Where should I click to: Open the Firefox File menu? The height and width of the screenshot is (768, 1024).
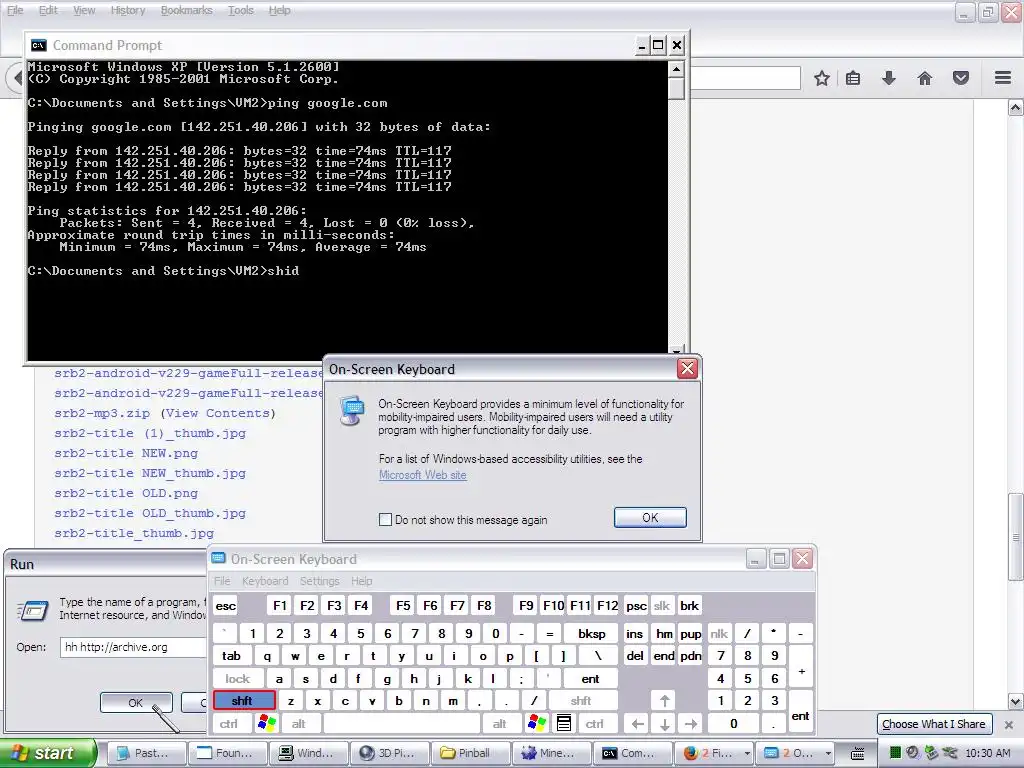click(x=15, y=10)
